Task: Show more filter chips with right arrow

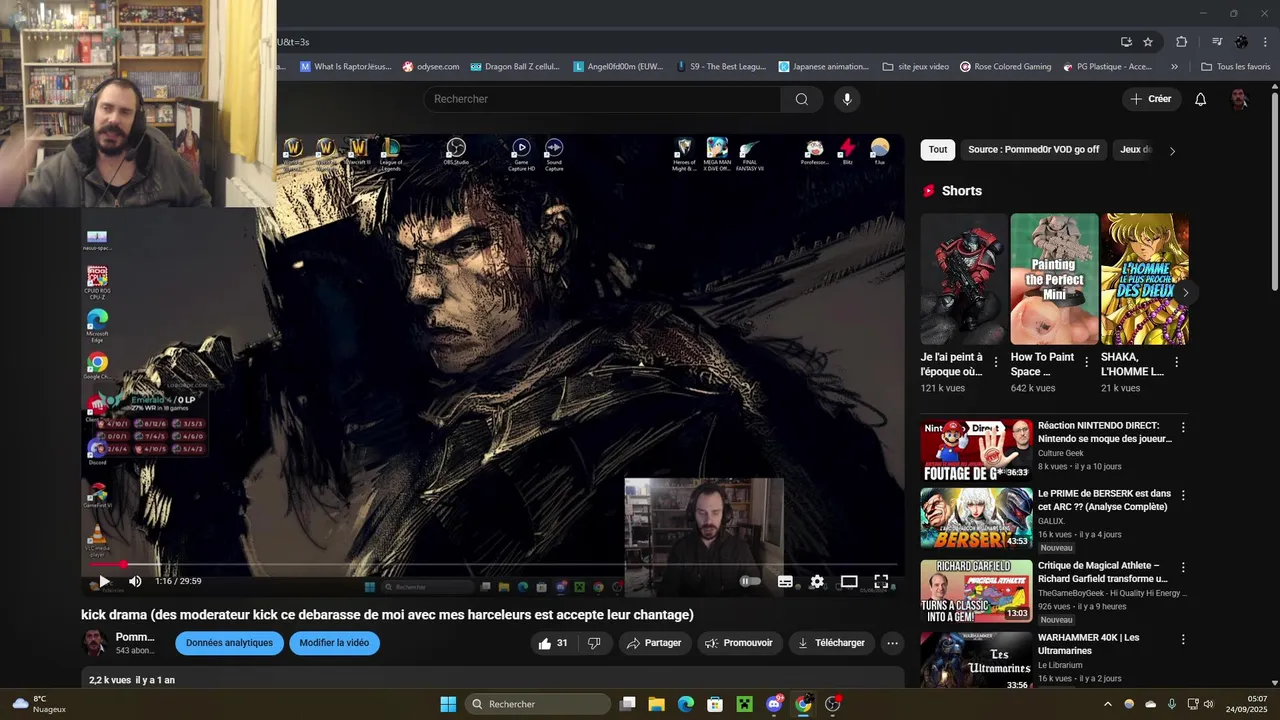Action: (1172, 151)
